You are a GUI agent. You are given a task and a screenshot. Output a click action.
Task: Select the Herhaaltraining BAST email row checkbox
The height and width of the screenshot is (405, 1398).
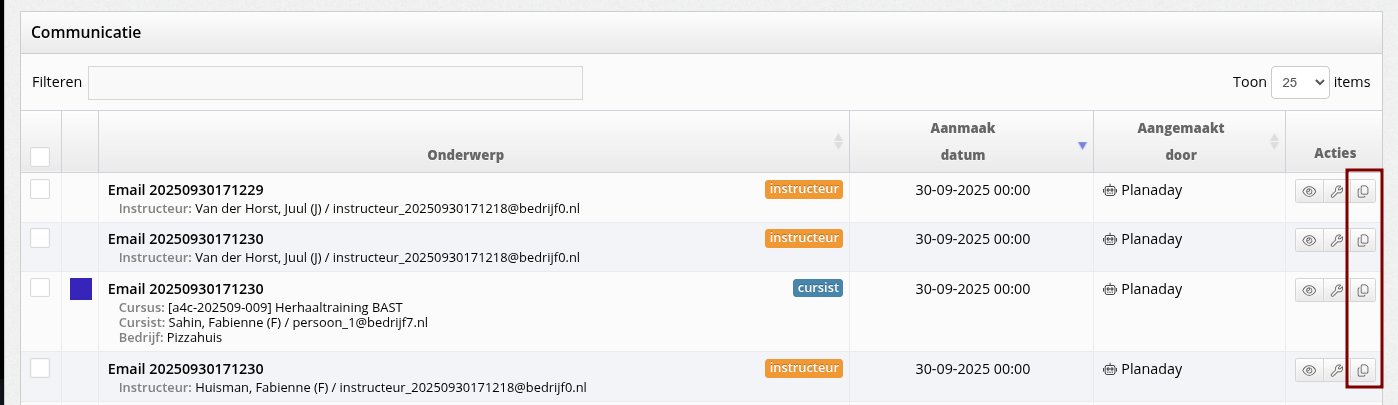[x=40, y=288]
